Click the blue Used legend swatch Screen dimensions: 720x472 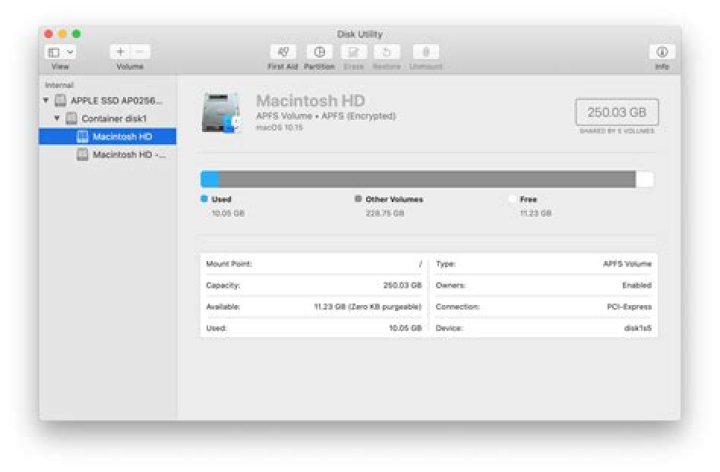204,199
